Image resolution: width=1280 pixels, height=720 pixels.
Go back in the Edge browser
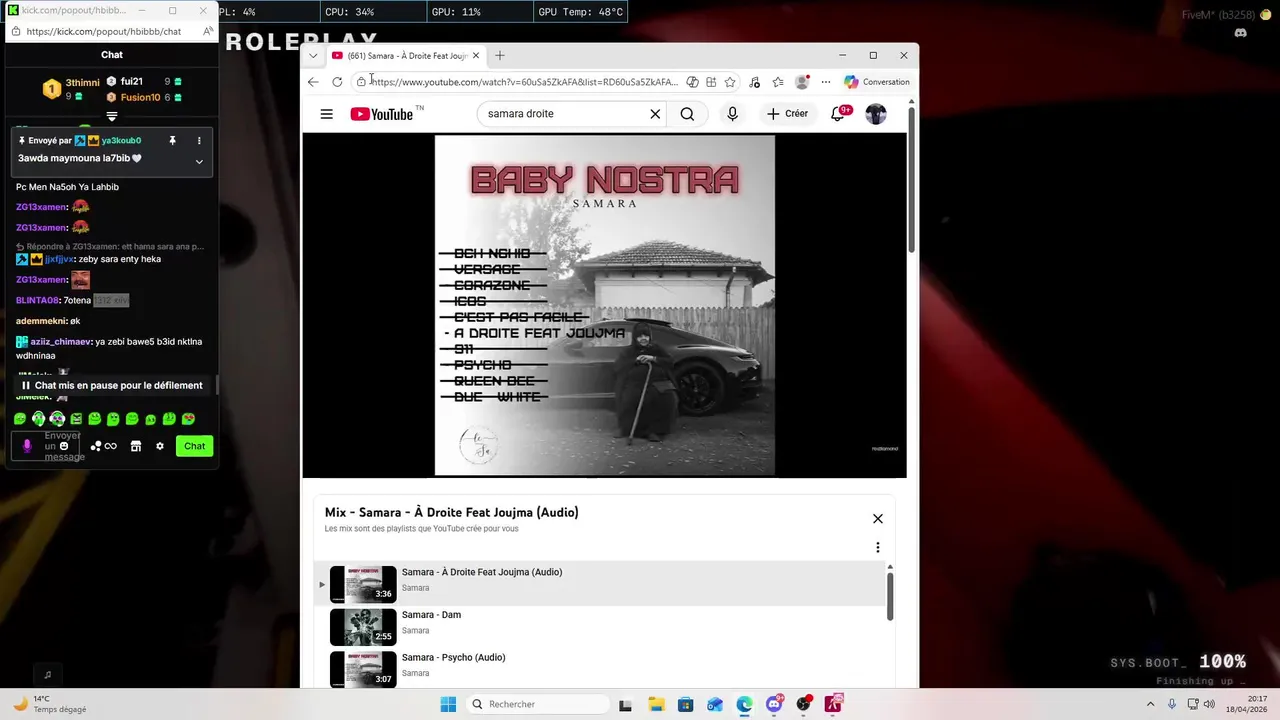[313, 82]
